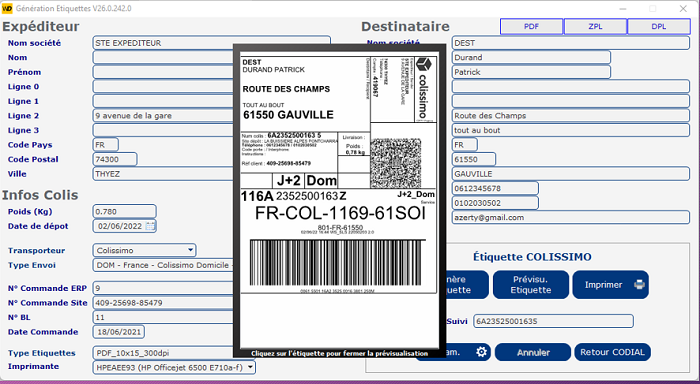Click the destinataire email field
The width and height of the screenshot is (700, 384).
571,217
